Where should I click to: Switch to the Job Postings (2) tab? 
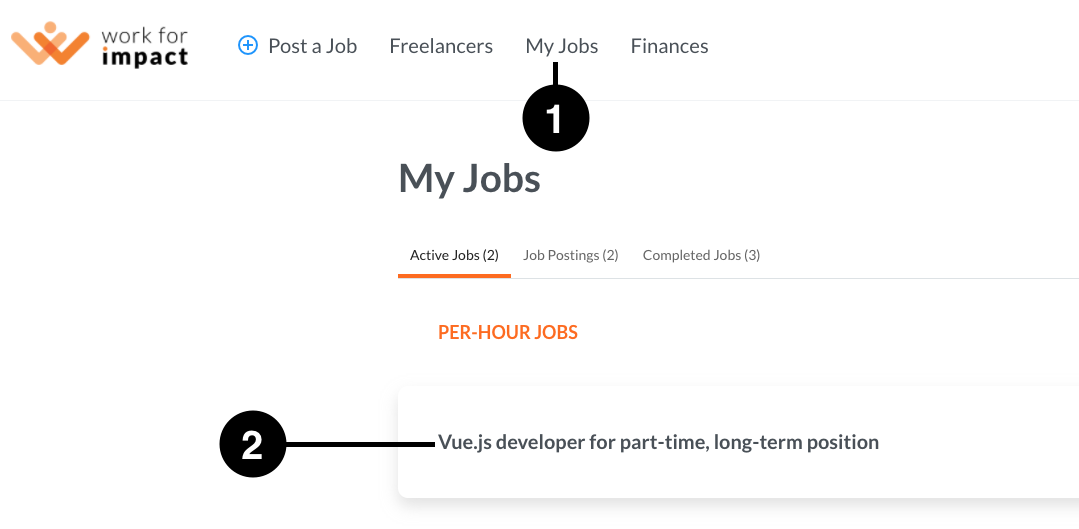coord(570,255)
